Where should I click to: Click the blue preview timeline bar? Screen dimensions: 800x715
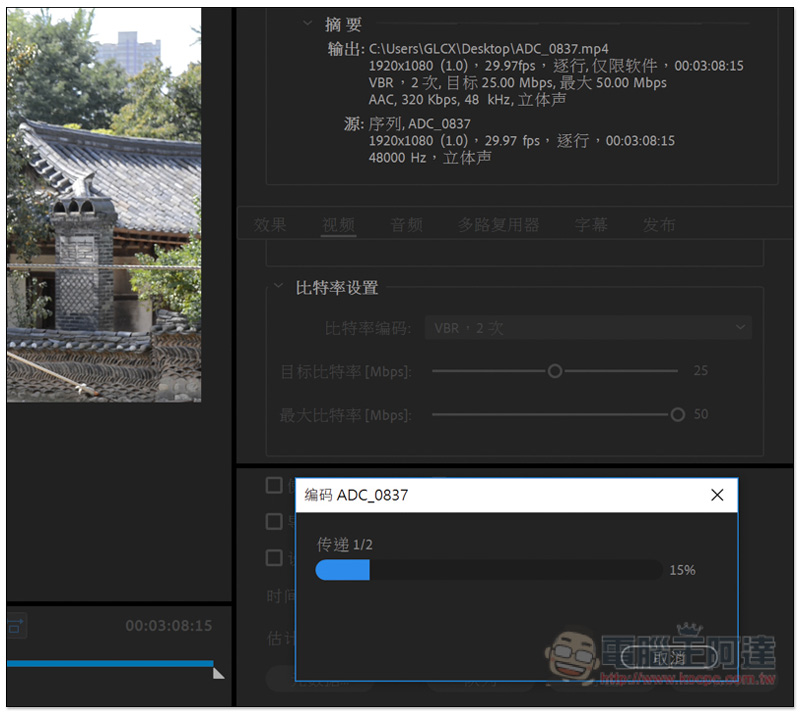110,663
